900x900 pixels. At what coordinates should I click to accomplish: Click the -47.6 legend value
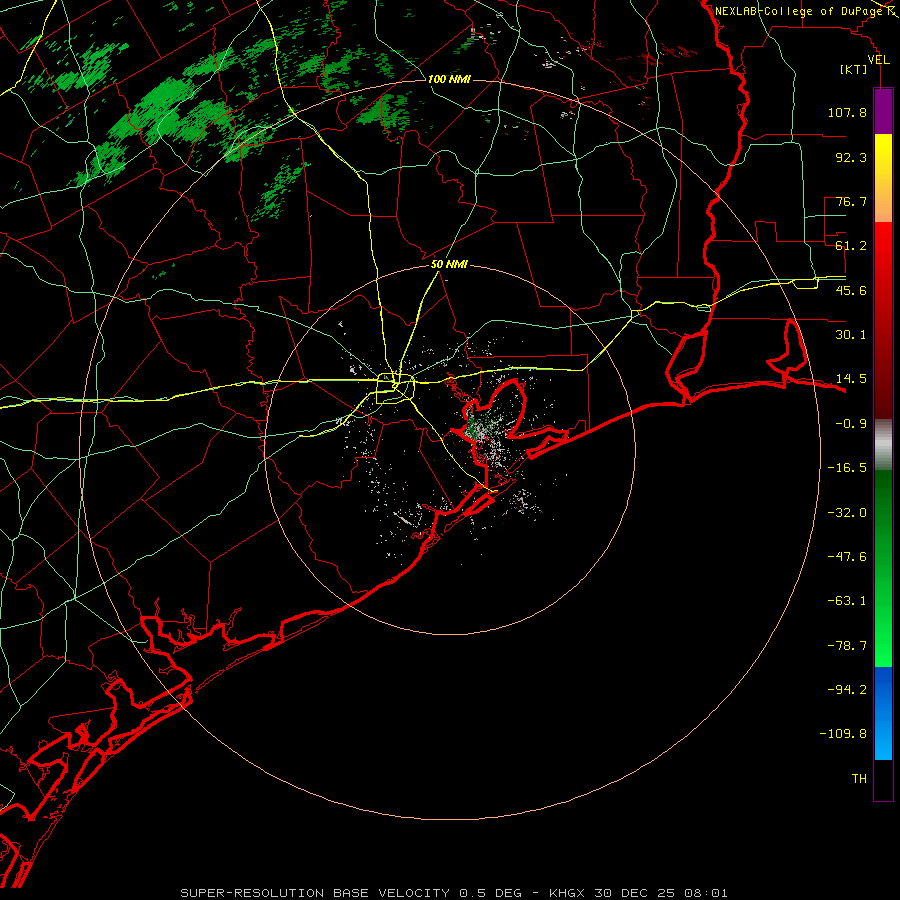(847, 557)
